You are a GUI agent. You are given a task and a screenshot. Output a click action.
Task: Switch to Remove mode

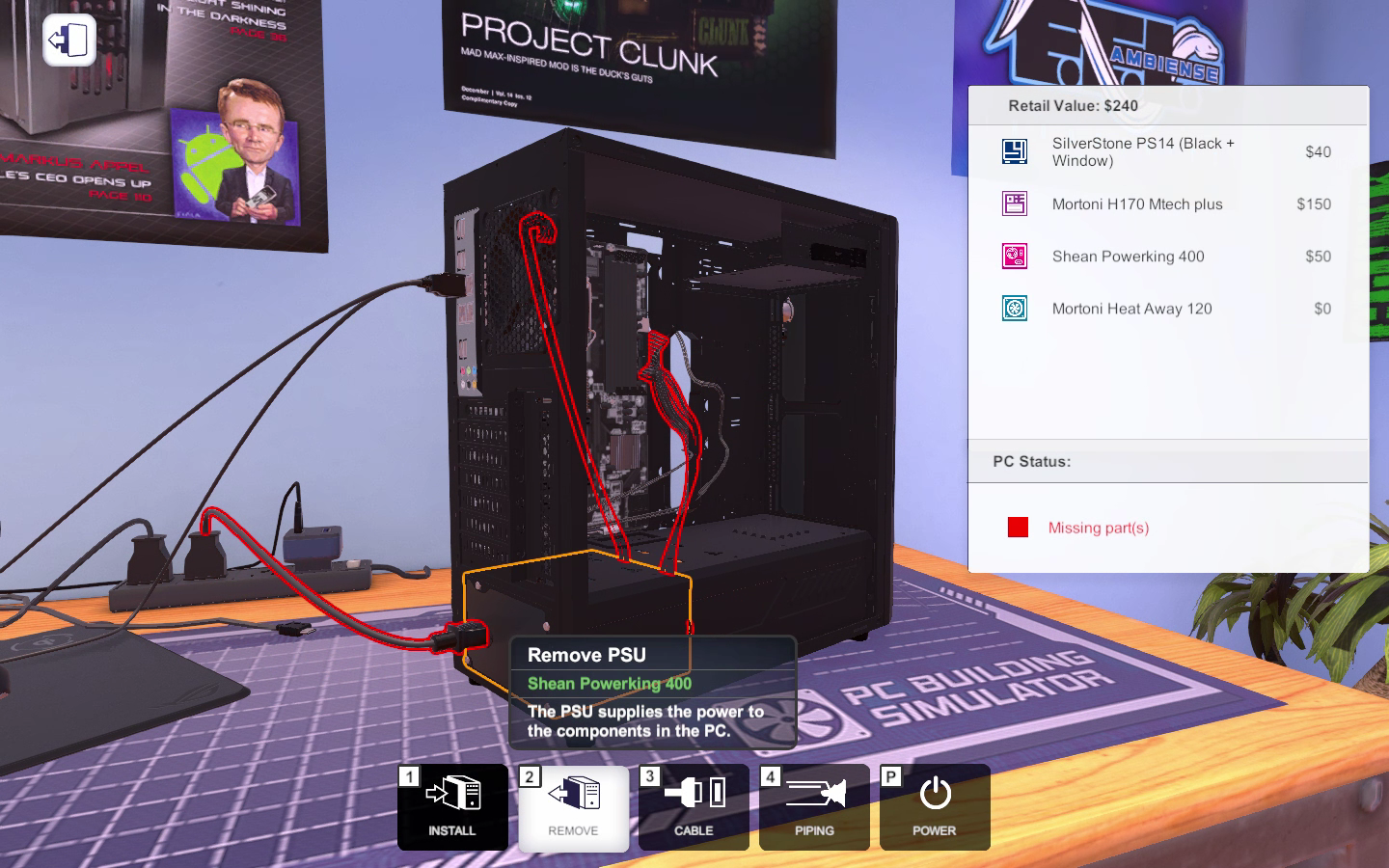tap(573, 807)
